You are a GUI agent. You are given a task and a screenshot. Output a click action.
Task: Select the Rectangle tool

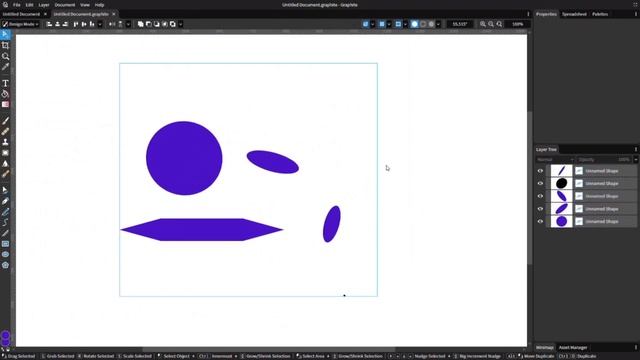5,244
